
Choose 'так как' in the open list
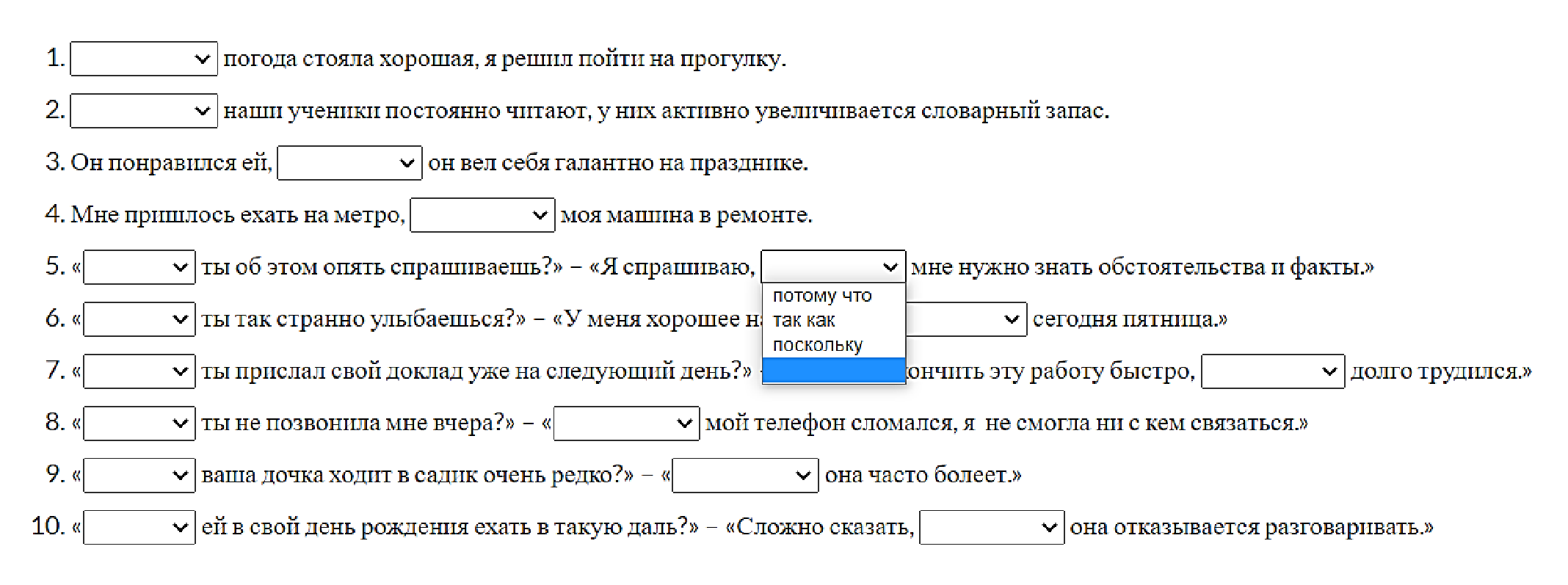point(805,320)
